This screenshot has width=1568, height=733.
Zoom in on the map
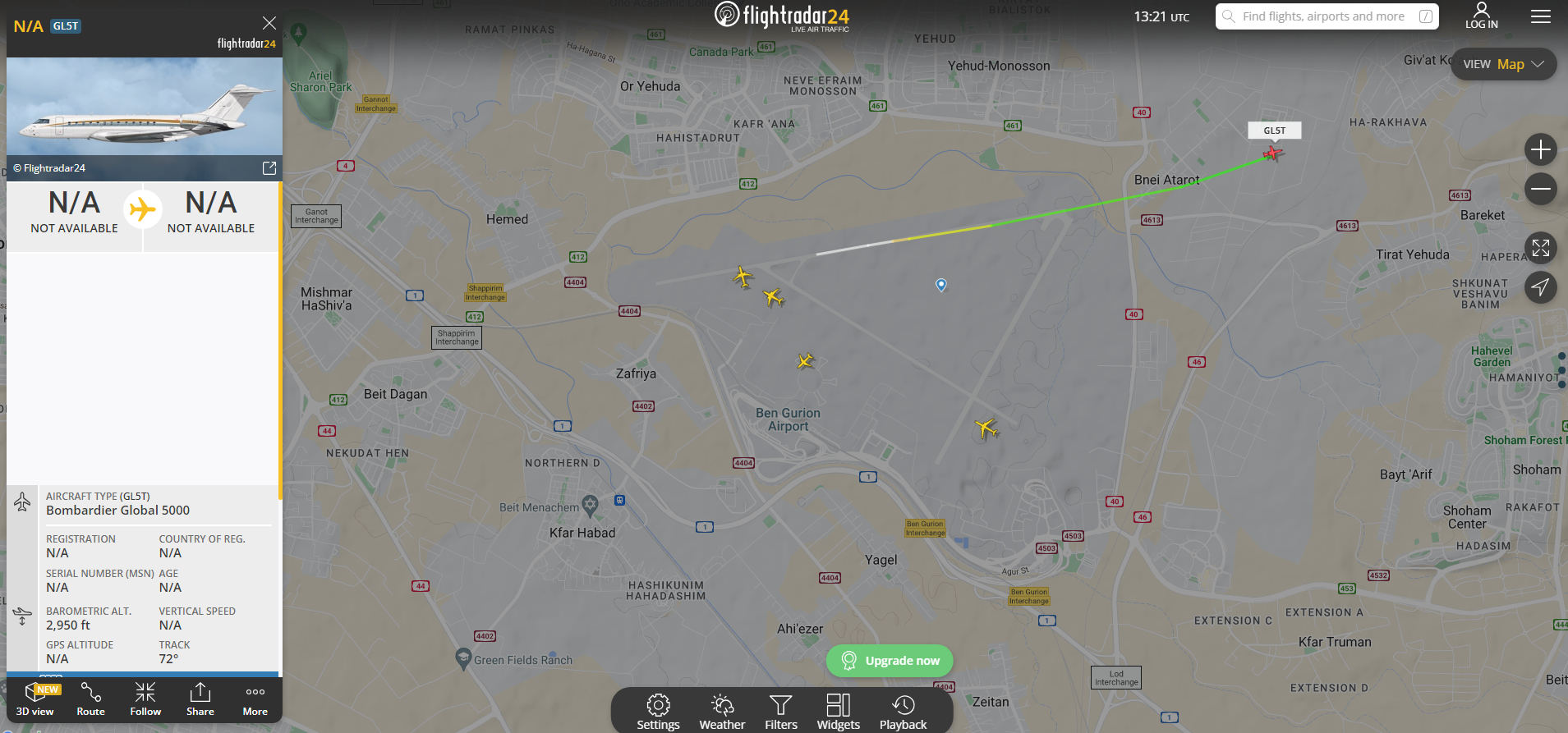1541,149
